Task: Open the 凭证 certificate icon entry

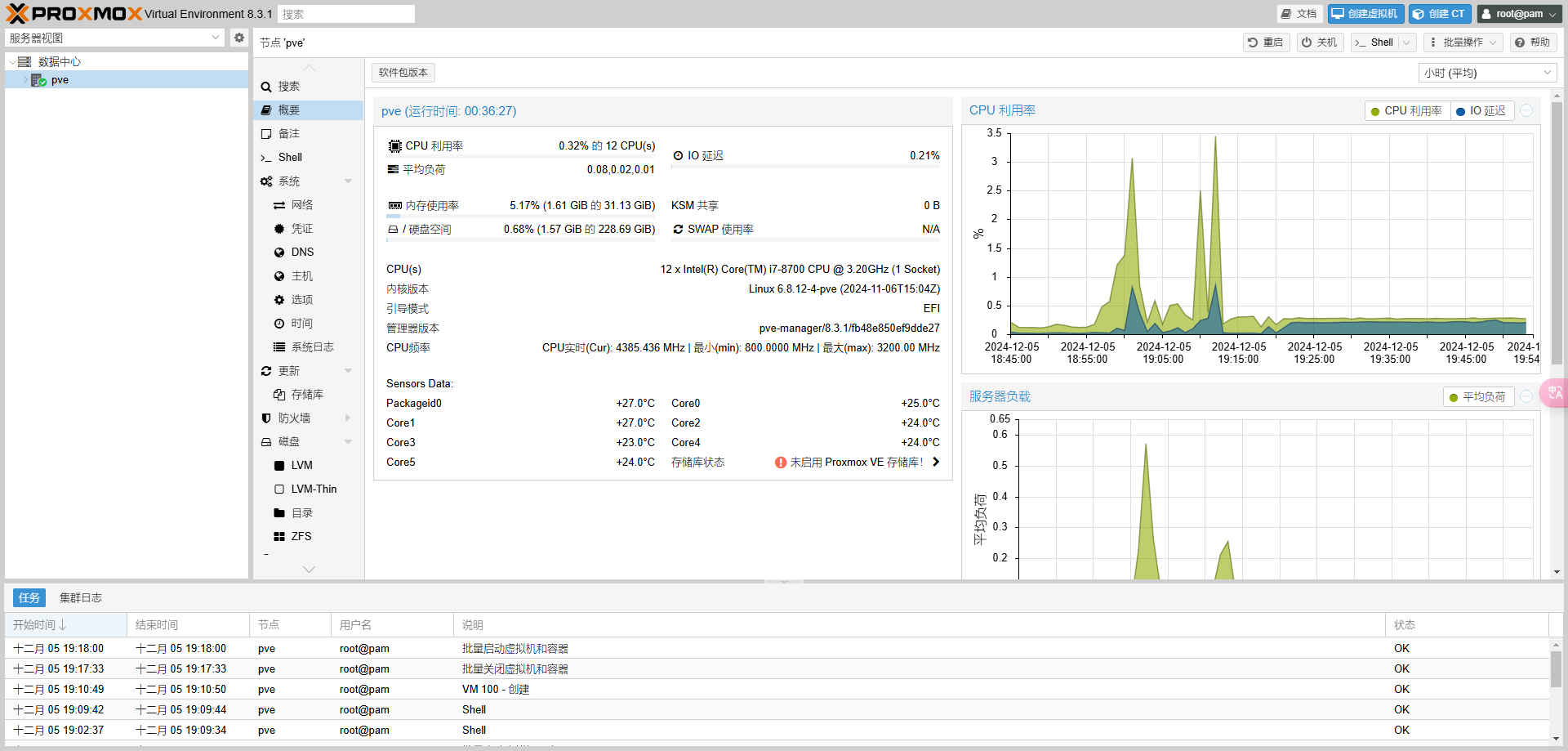Action: (x=279, y=229)
